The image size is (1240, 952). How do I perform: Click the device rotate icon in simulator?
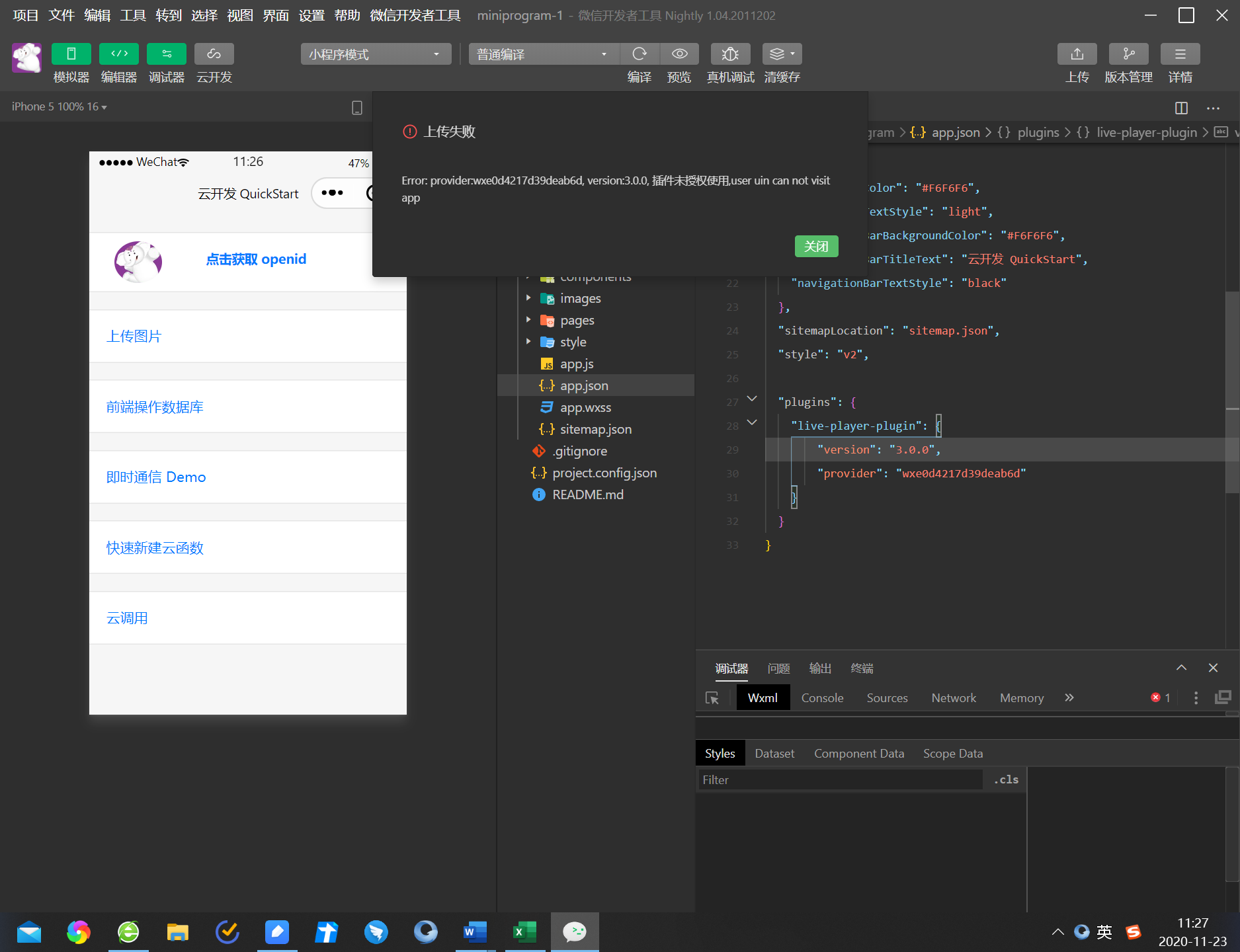[x=357, y=108]
